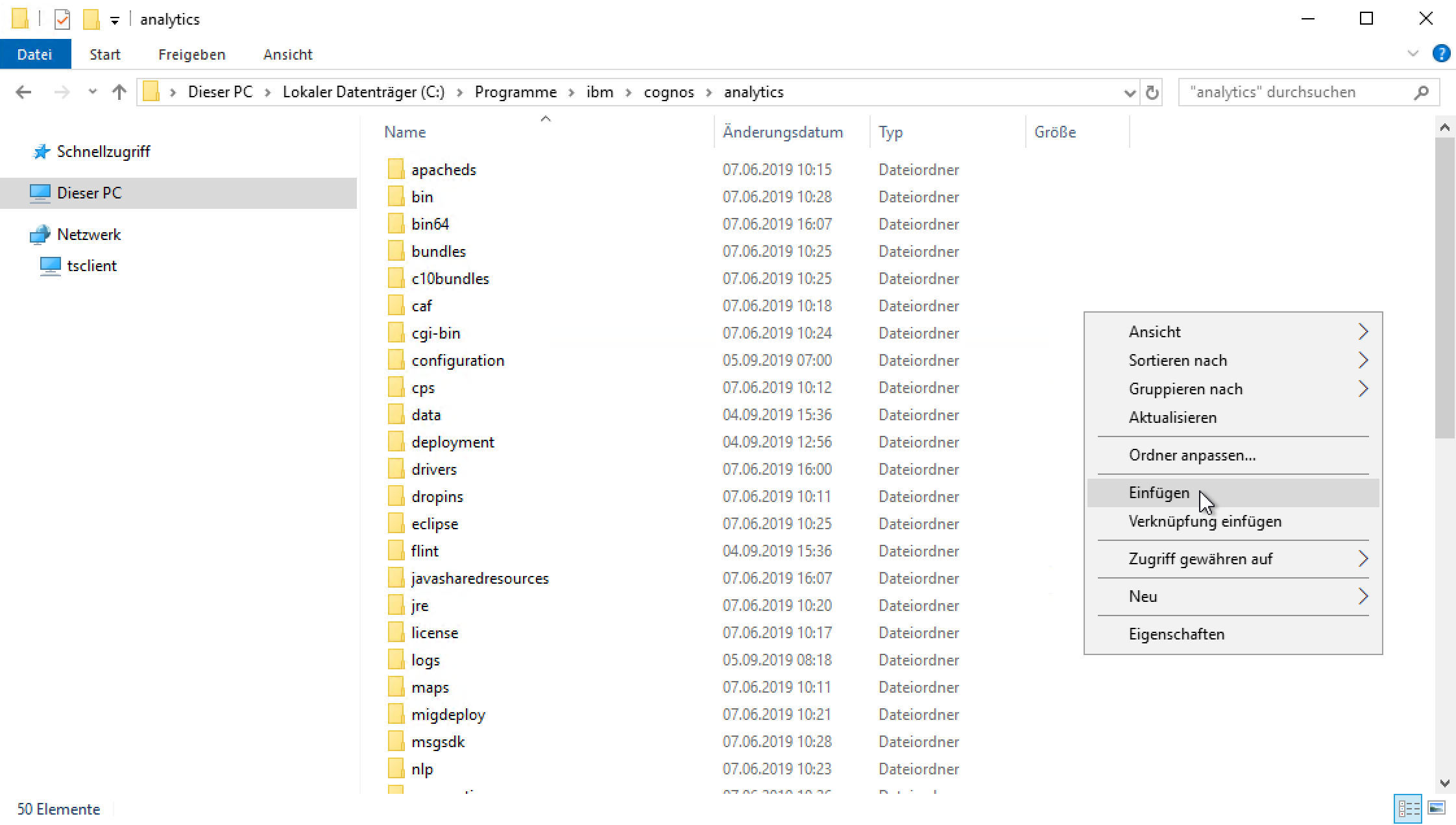
Task: Open the configuration folder icon
Action: click(396, 360)
